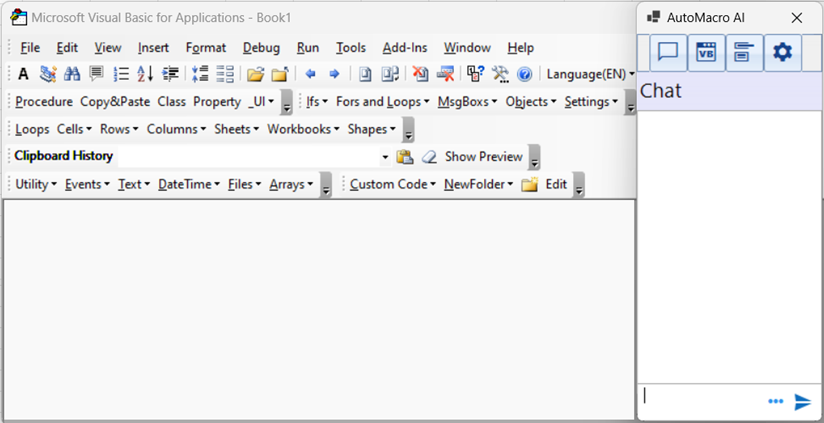Open the Workbooks dropdown menu
The height and width of the screenshot is (423, 824).
coord(303,129)
